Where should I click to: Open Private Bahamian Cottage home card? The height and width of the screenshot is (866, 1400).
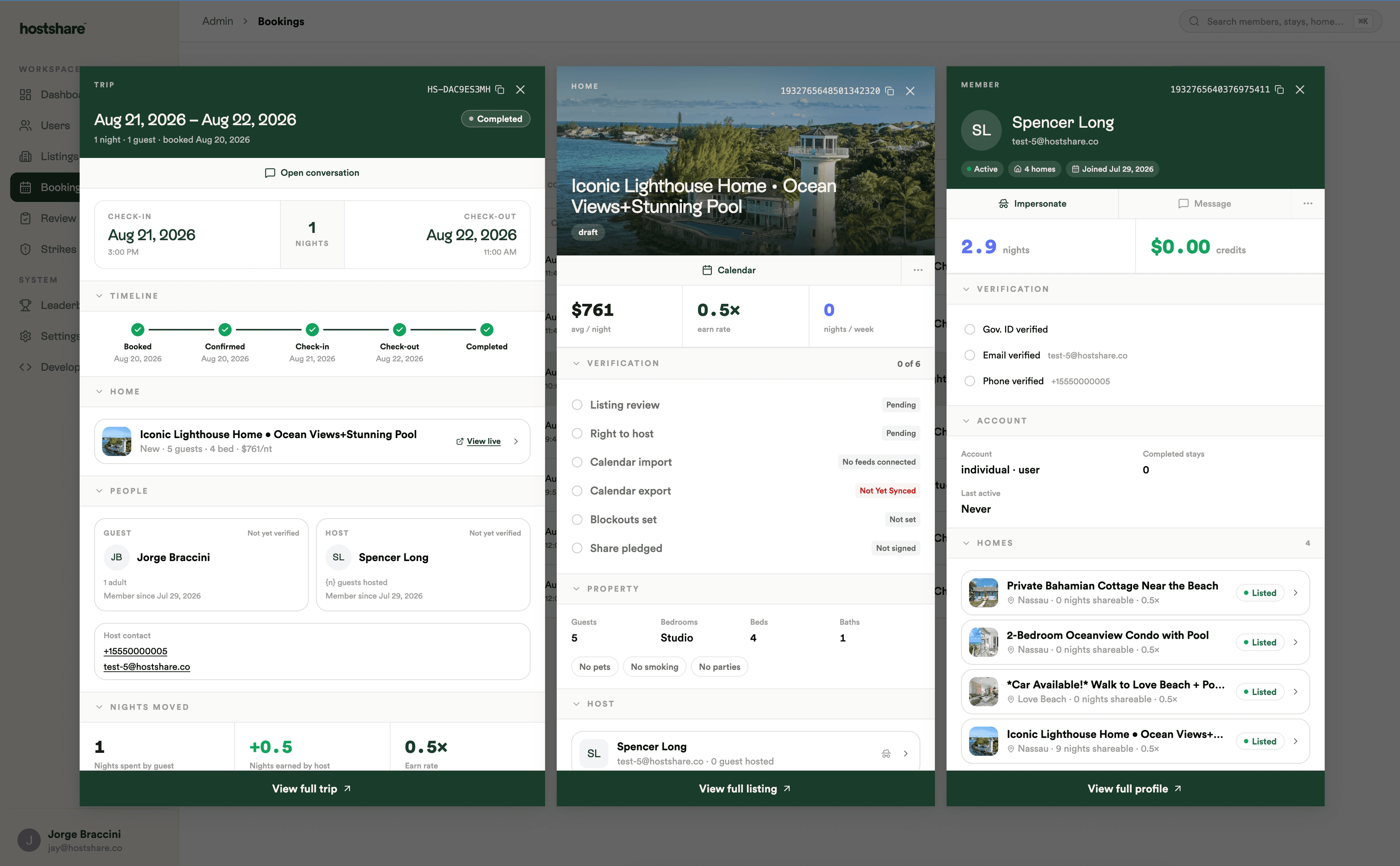pyautogui.click(x=1135, y=592)
